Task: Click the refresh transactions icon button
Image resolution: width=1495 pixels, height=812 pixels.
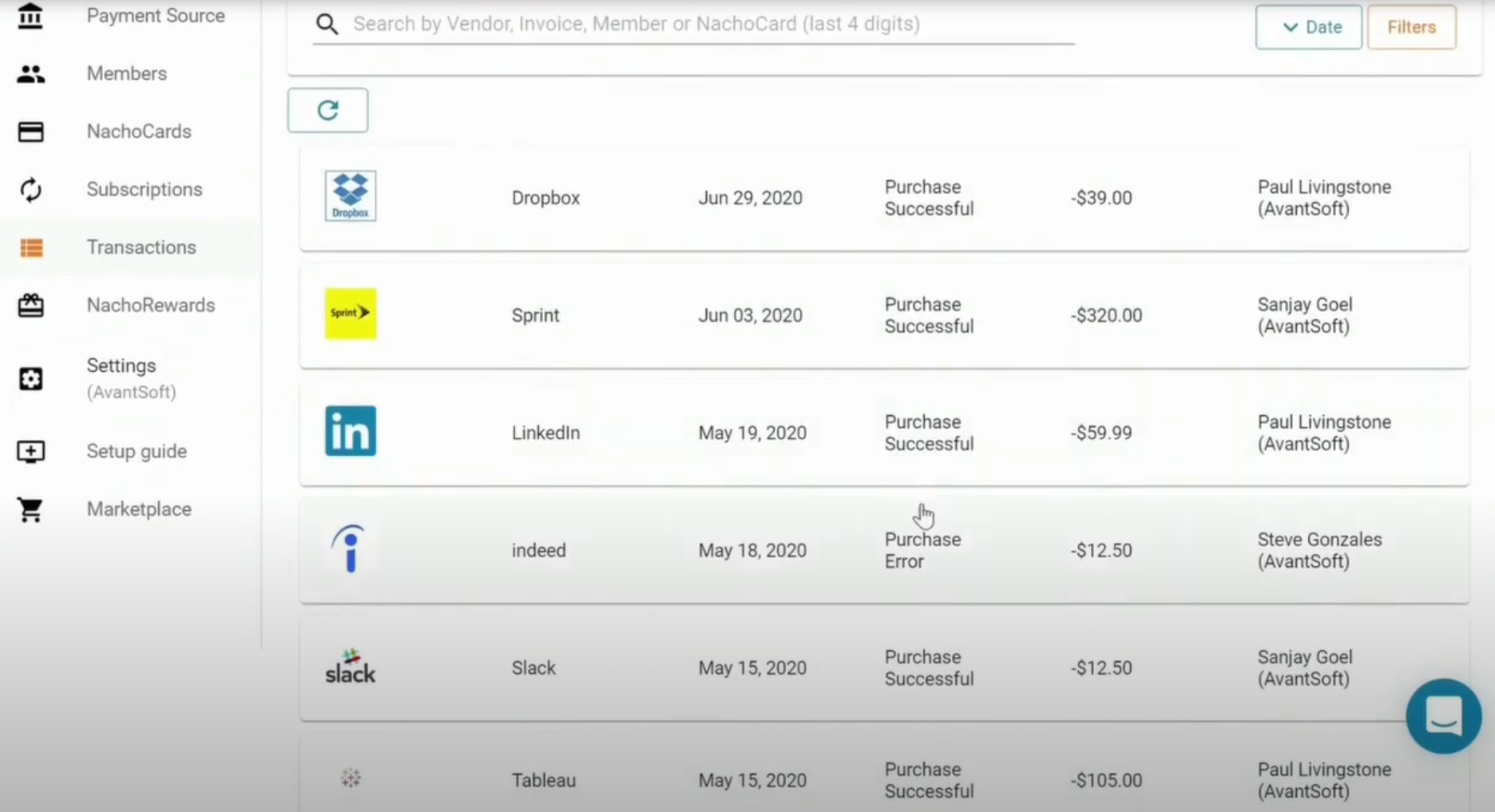Action: coord(327,110)
